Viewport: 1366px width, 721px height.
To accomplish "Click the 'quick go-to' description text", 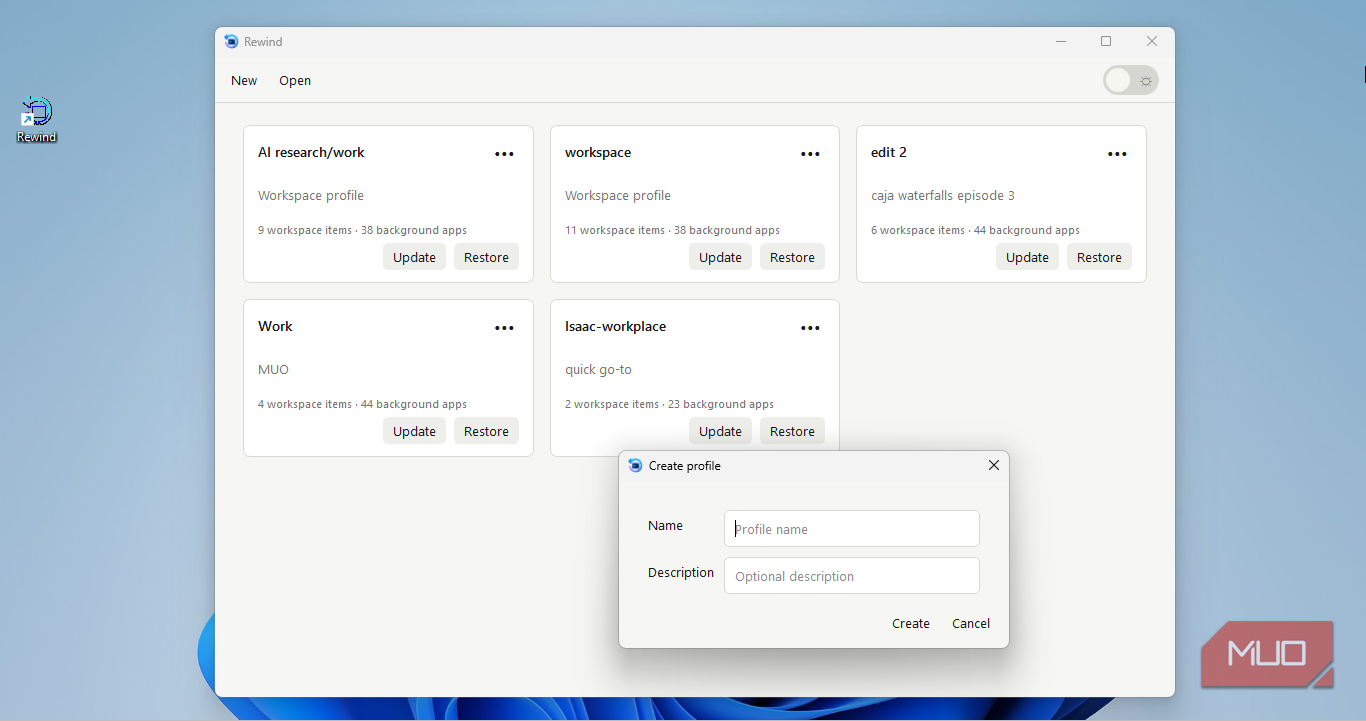I will coord(598,370).
